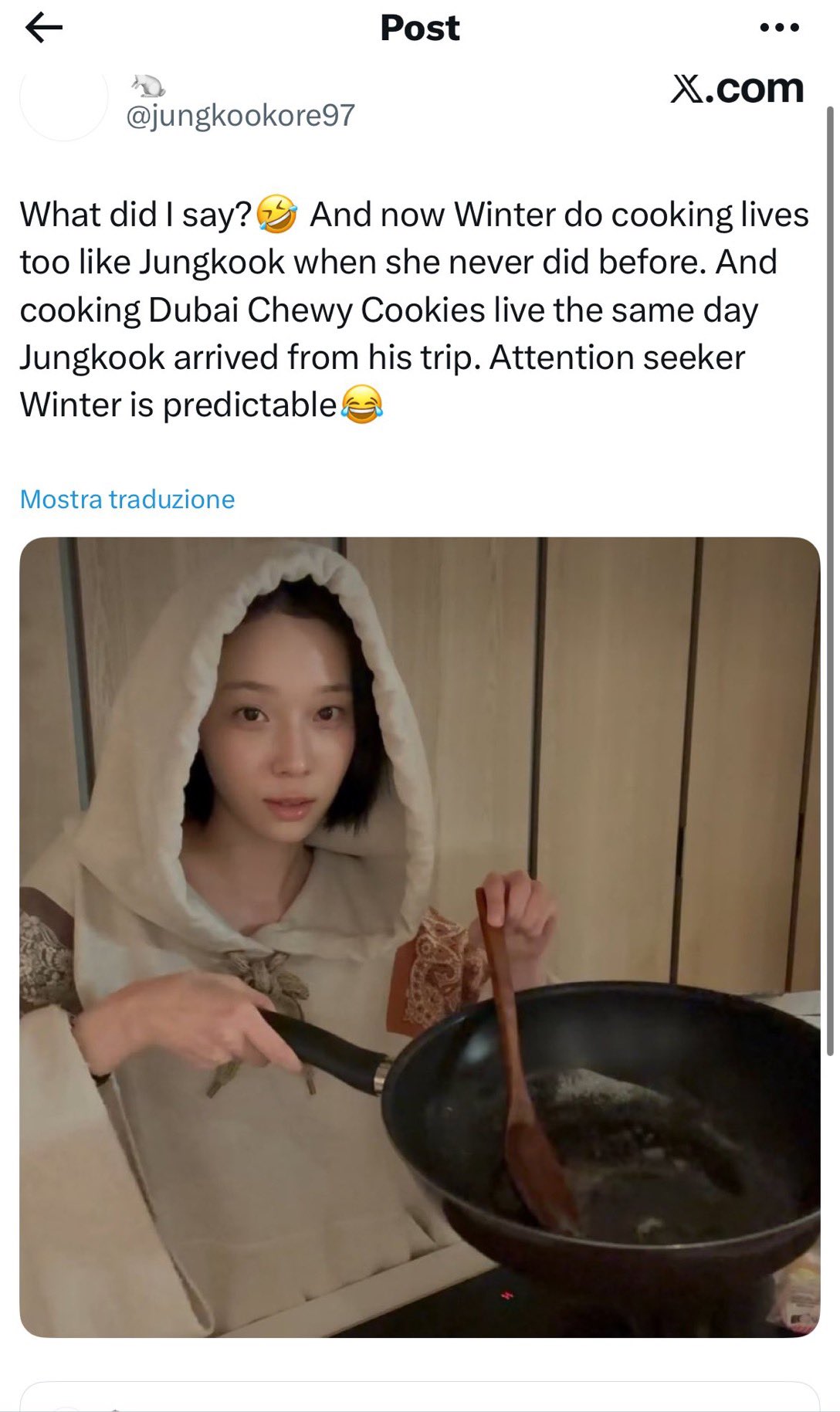Tap the post text starting 'What did I say?'

[414, 310]
